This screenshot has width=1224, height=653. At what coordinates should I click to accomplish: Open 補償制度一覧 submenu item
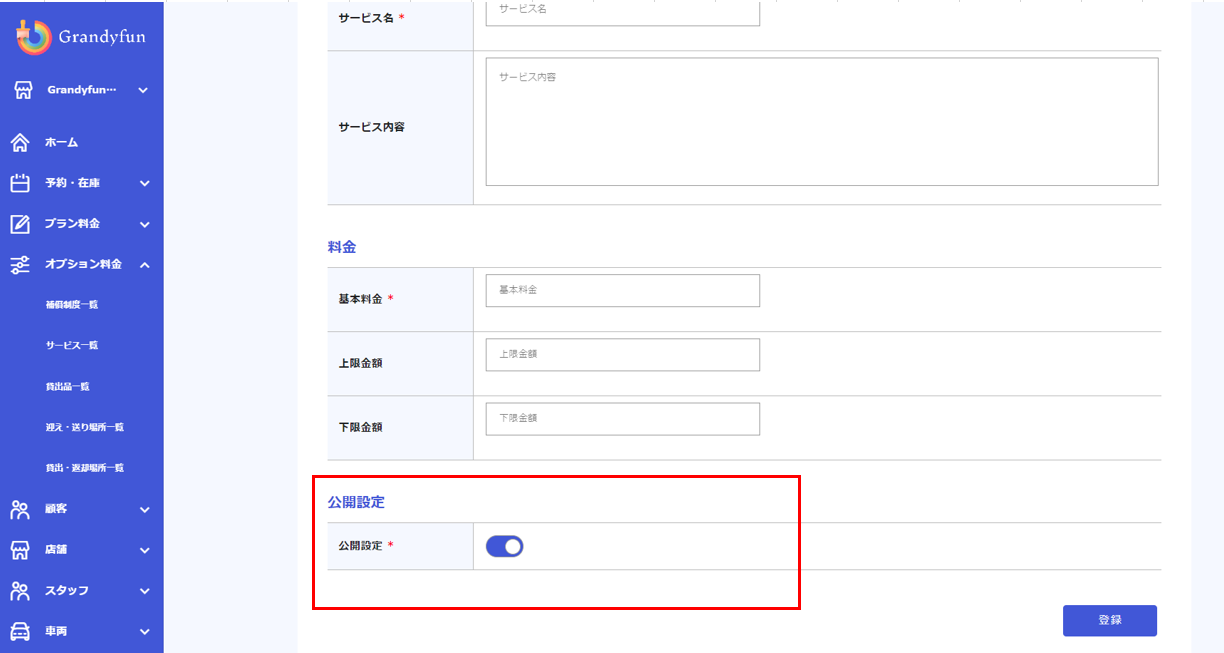point(72,305)
